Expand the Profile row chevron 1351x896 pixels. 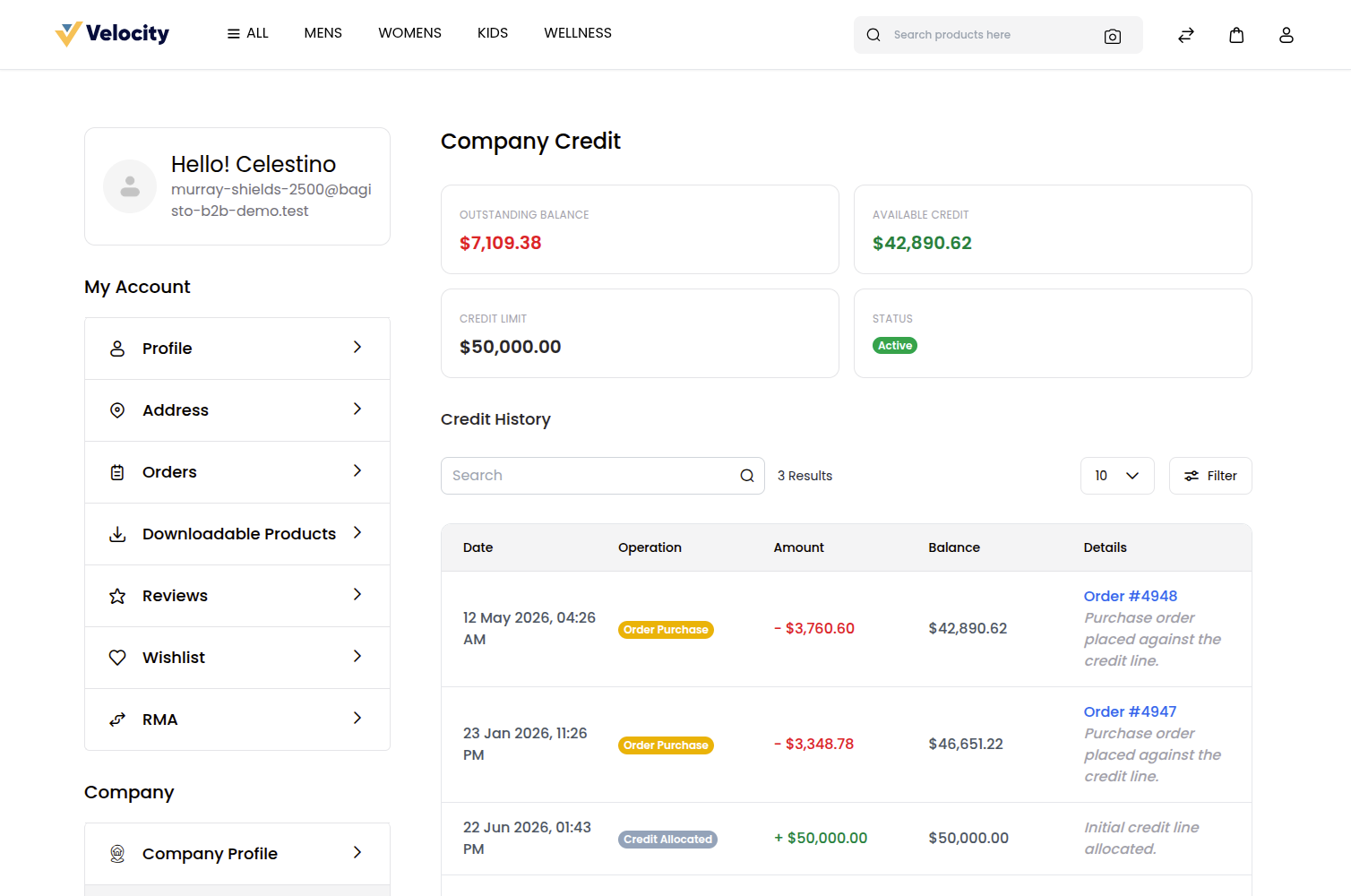click(357, 347)
